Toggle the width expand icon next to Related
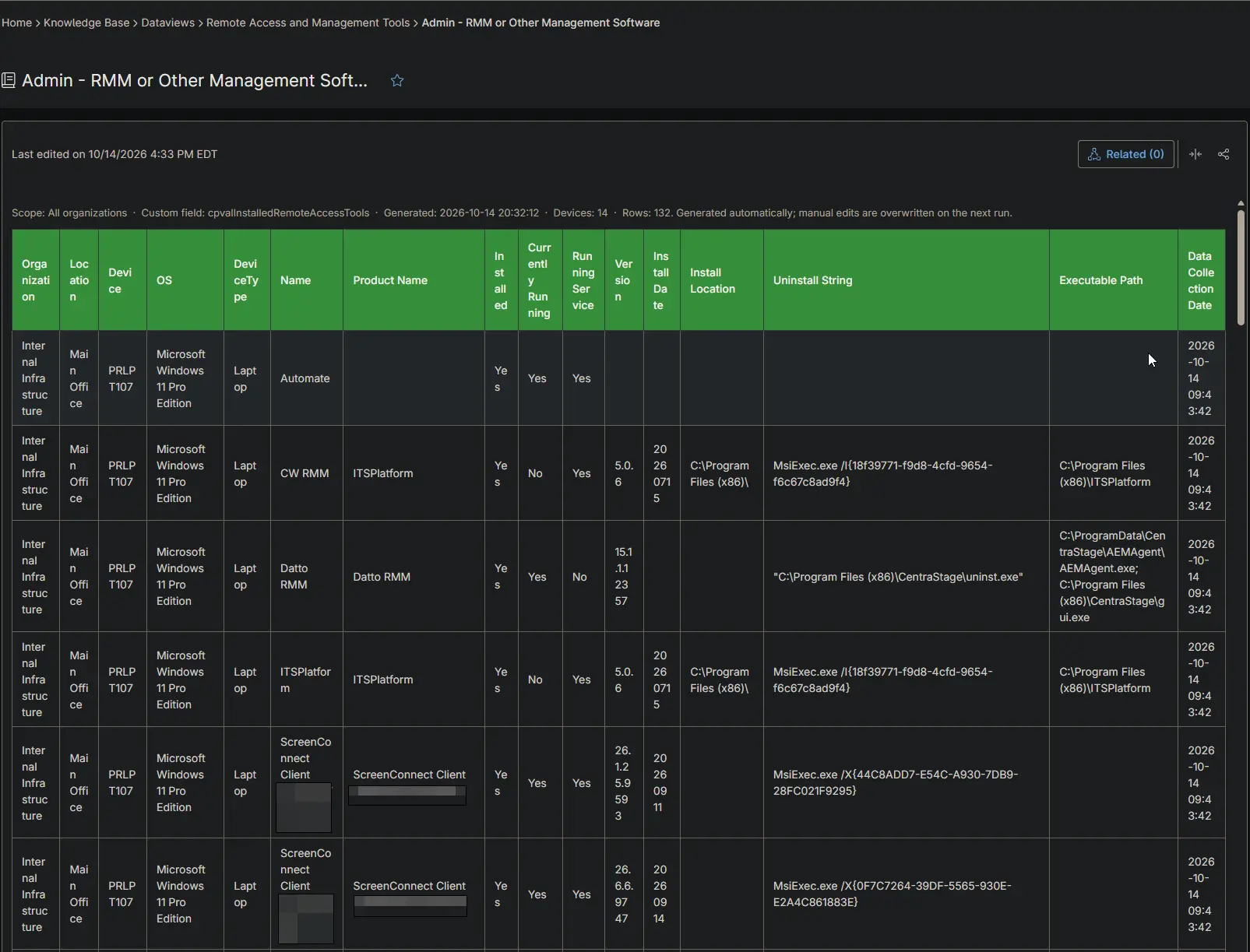Screen dimensions: 1250x952 pyautogui.click(x=1195, y=154)
